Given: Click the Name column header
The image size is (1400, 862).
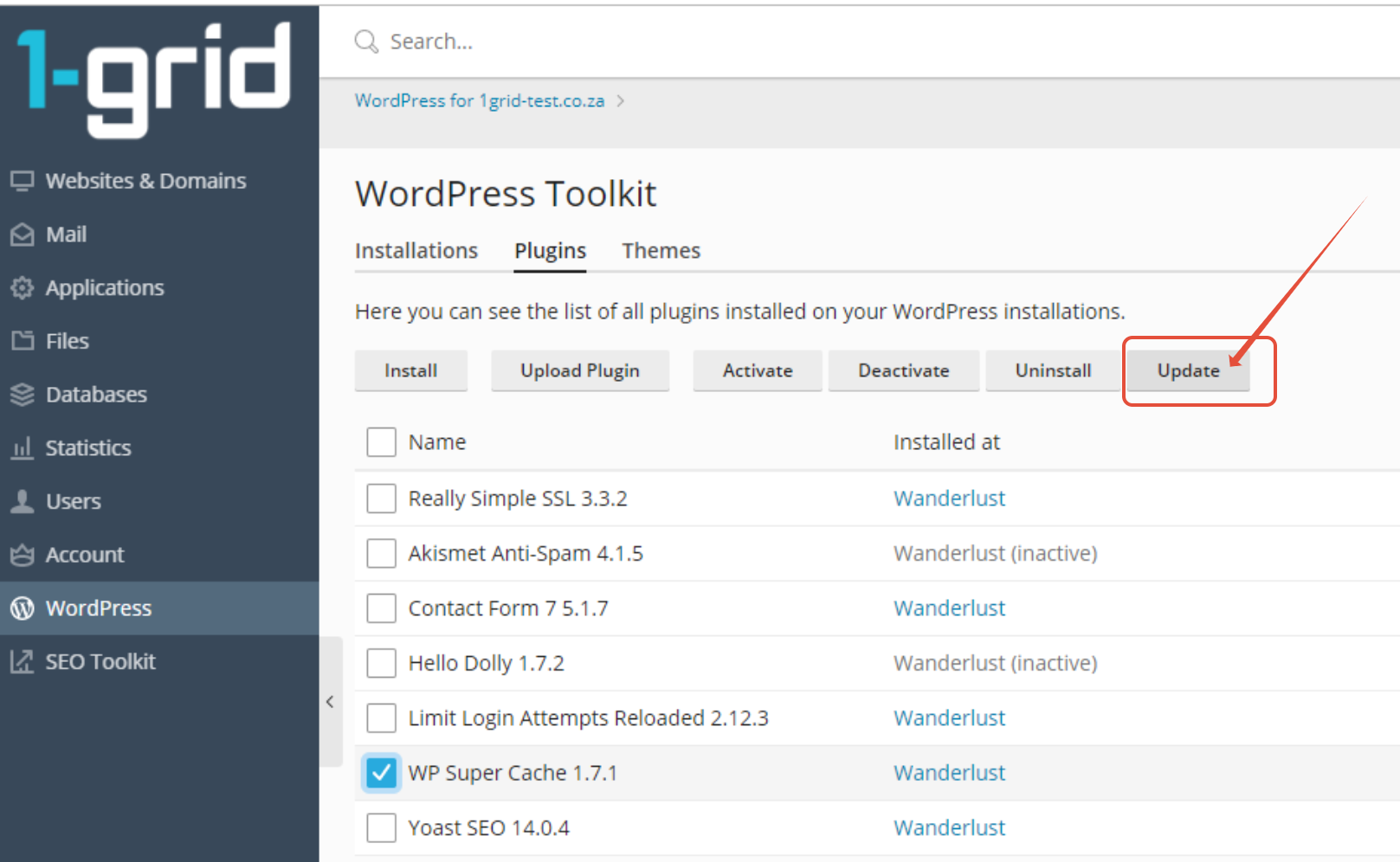Looking at the screenshot, I should tap(437, 442).
